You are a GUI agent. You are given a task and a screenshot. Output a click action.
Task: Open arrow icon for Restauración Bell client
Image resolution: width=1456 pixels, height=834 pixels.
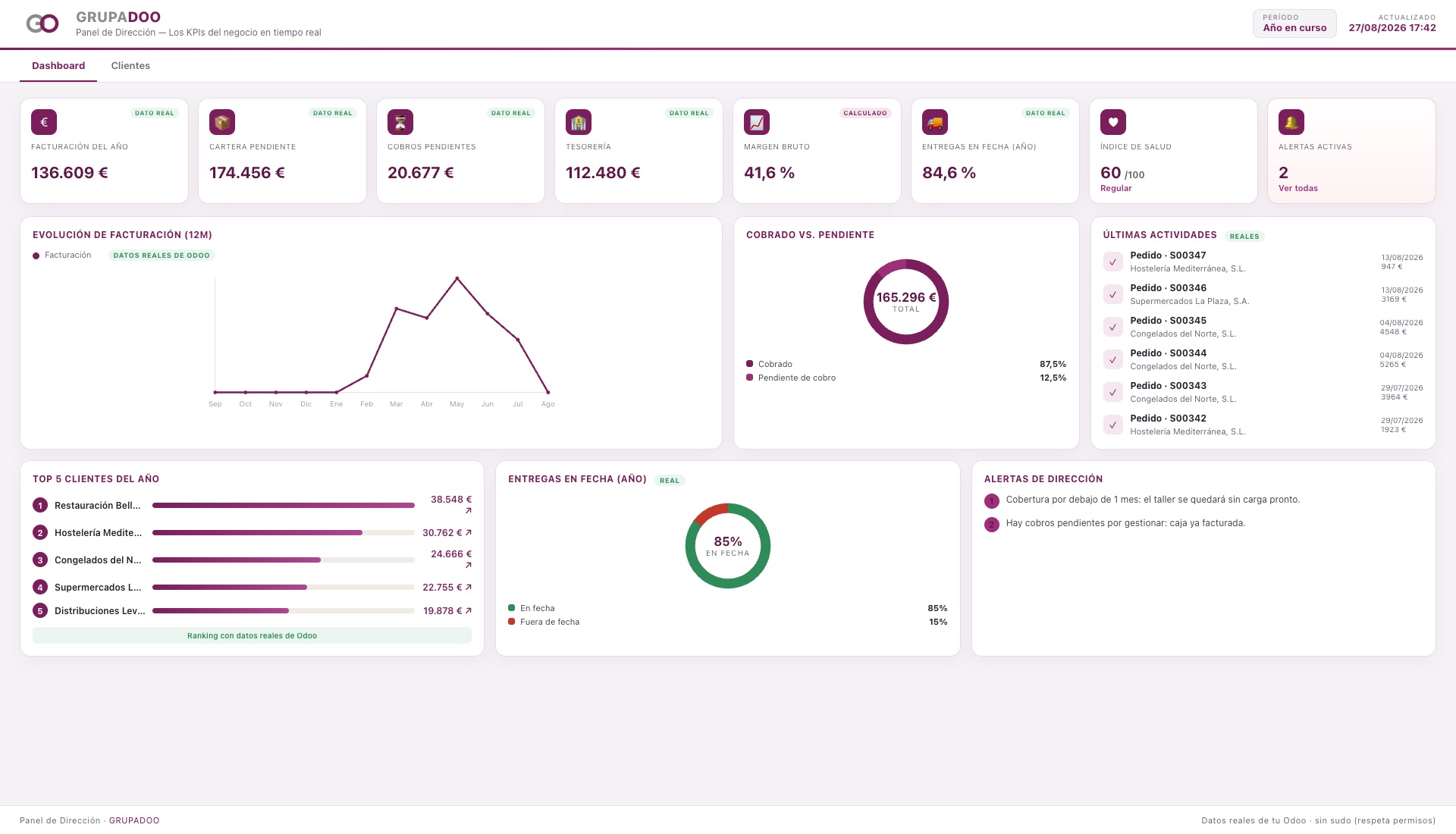click(x=468, y=510)
